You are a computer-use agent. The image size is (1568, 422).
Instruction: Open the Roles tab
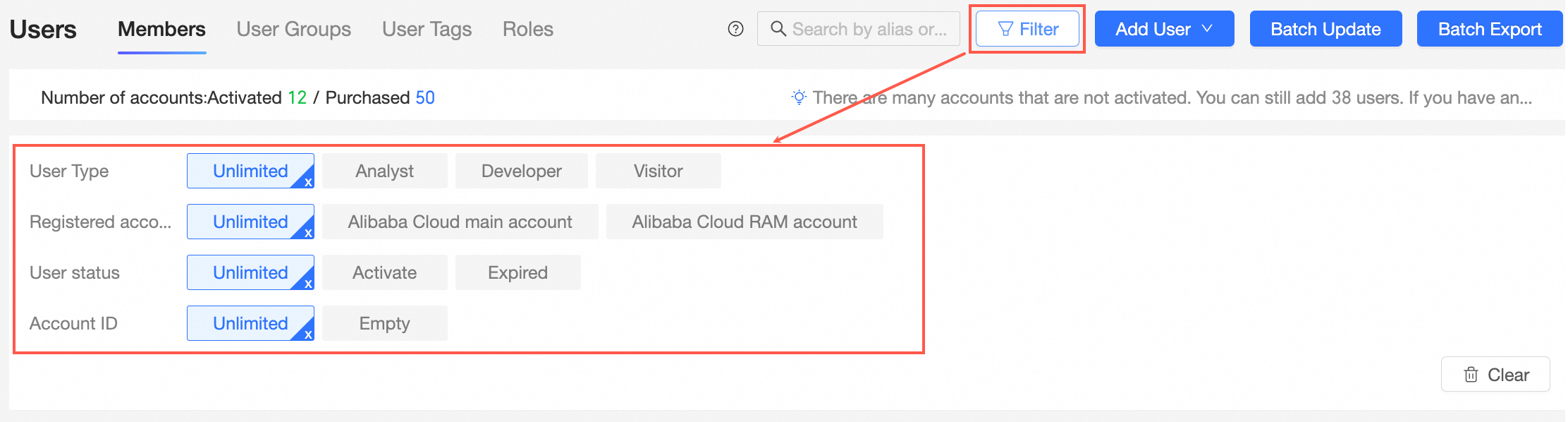pyautogui.click(x=527, y=29)
